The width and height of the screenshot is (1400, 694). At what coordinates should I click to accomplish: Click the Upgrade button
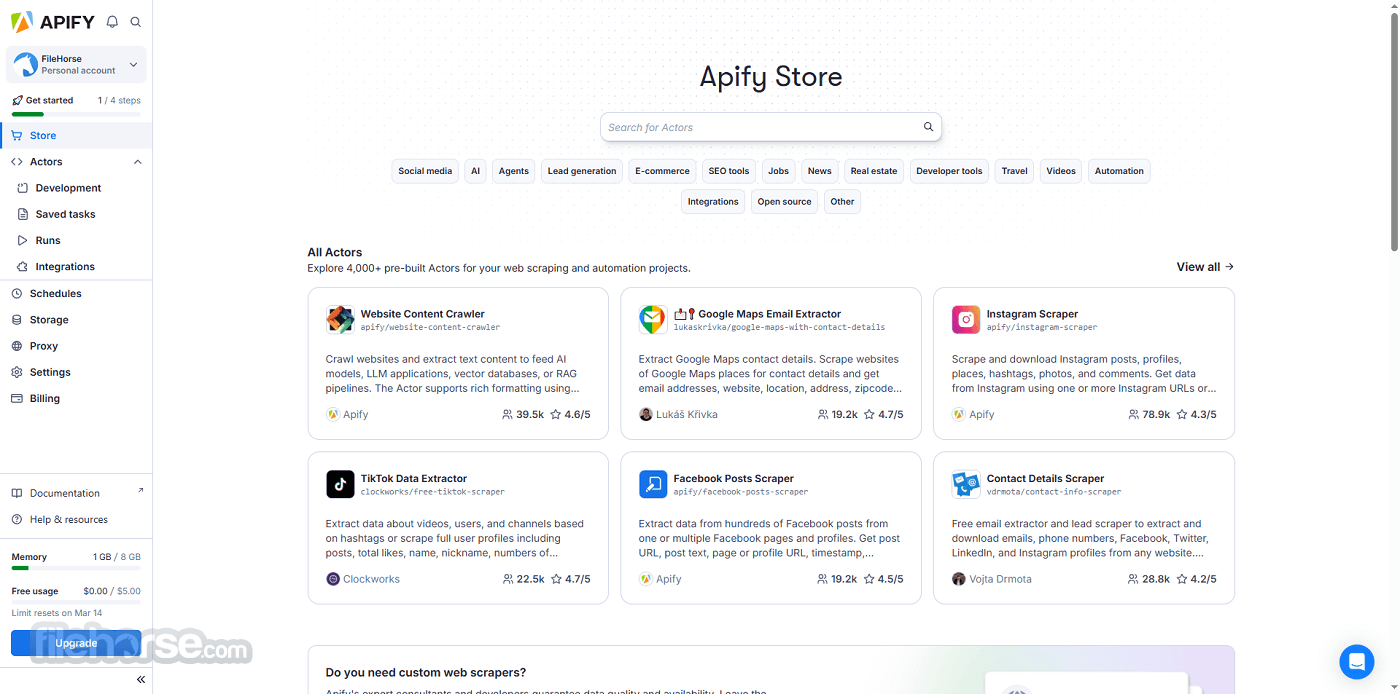pos(76,643)
